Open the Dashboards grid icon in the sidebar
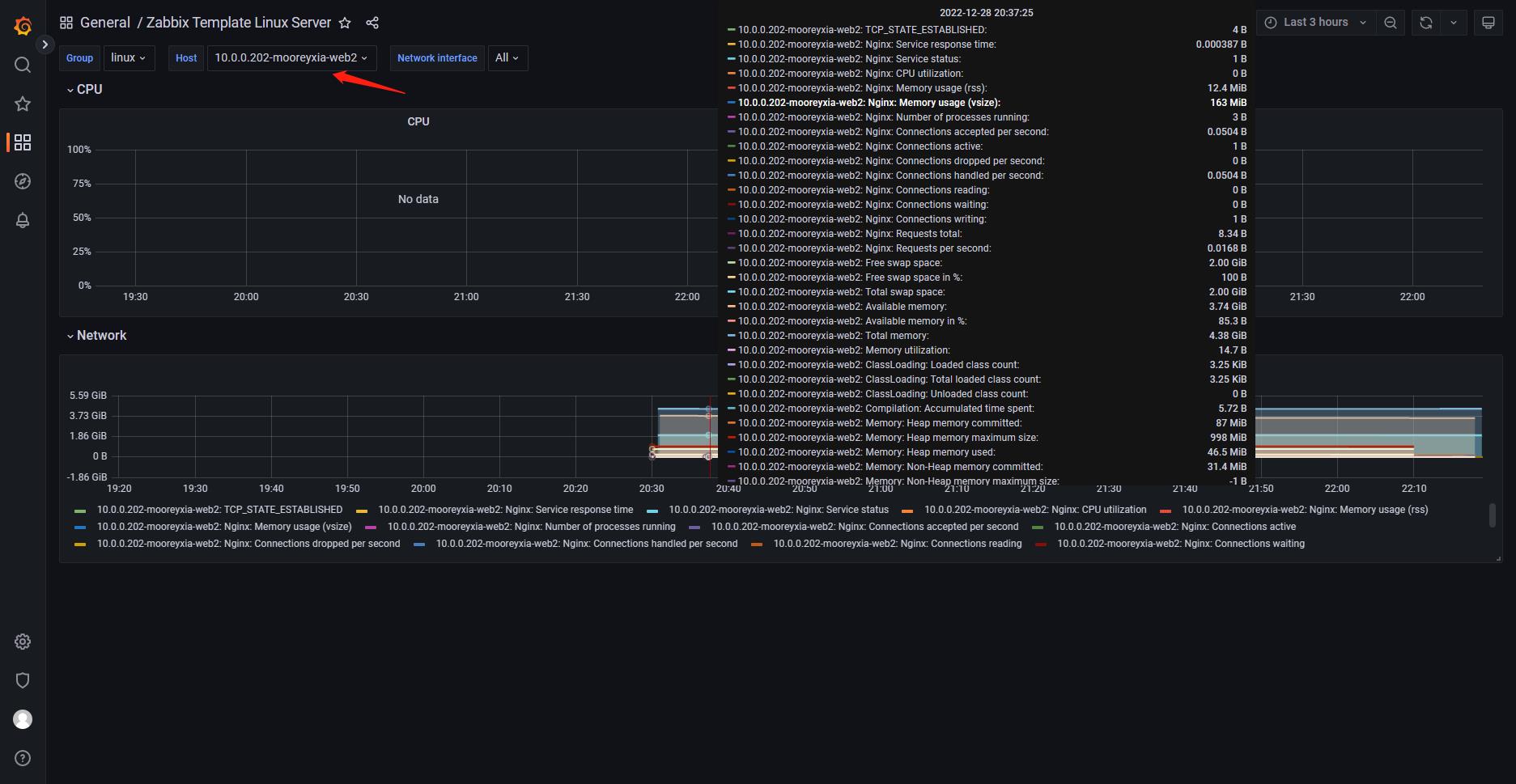The height and width of the screenshot is (784, 1516). pyautogui.click(x=23, y=142)
